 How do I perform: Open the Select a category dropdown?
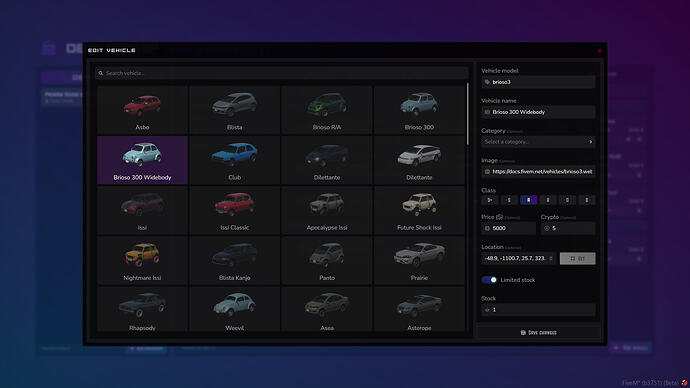click(538, 142)
